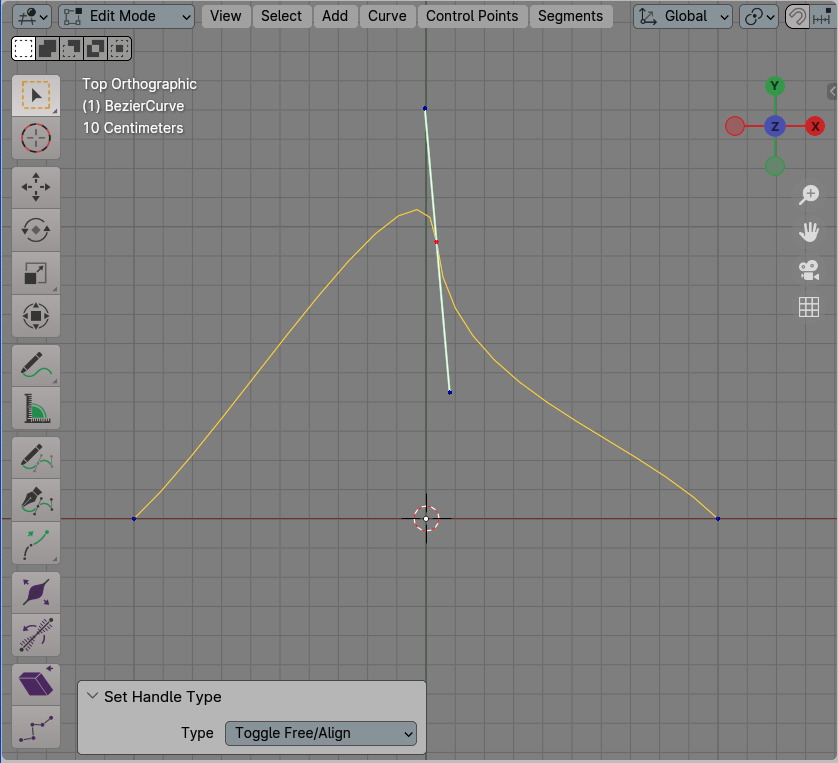Expand the sidebar arrow at right edge

click(x=832, y=91)
